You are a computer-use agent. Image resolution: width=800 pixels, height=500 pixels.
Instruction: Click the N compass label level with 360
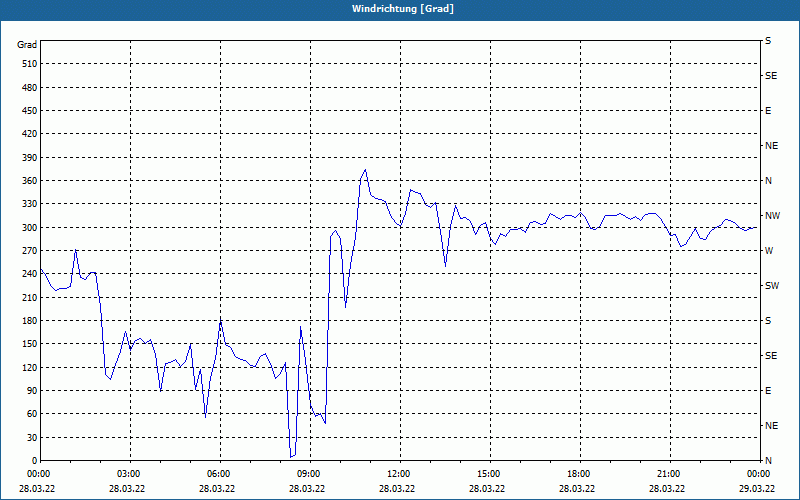(x=768, y=181)
